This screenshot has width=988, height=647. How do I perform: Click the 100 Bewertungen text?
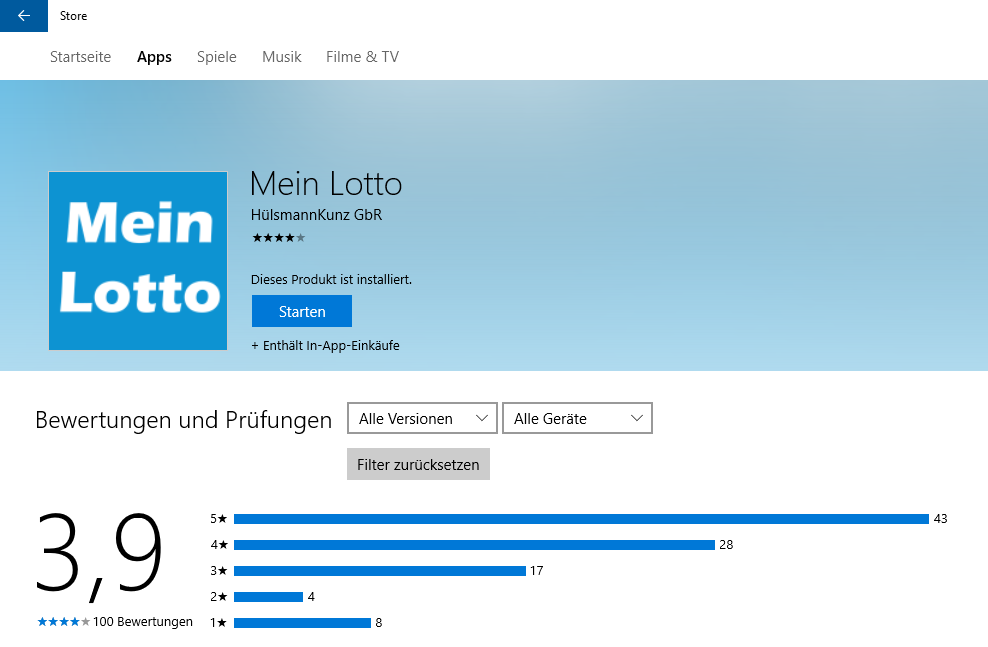coord(143,622)
